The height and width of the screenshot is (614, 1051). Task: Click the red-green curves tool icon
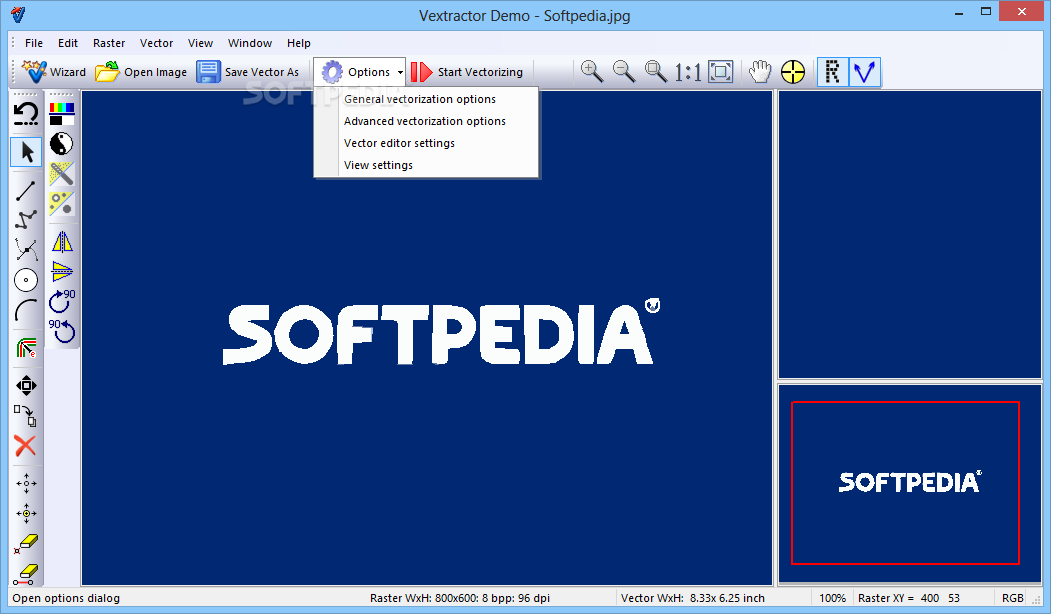tap(26, 348)
